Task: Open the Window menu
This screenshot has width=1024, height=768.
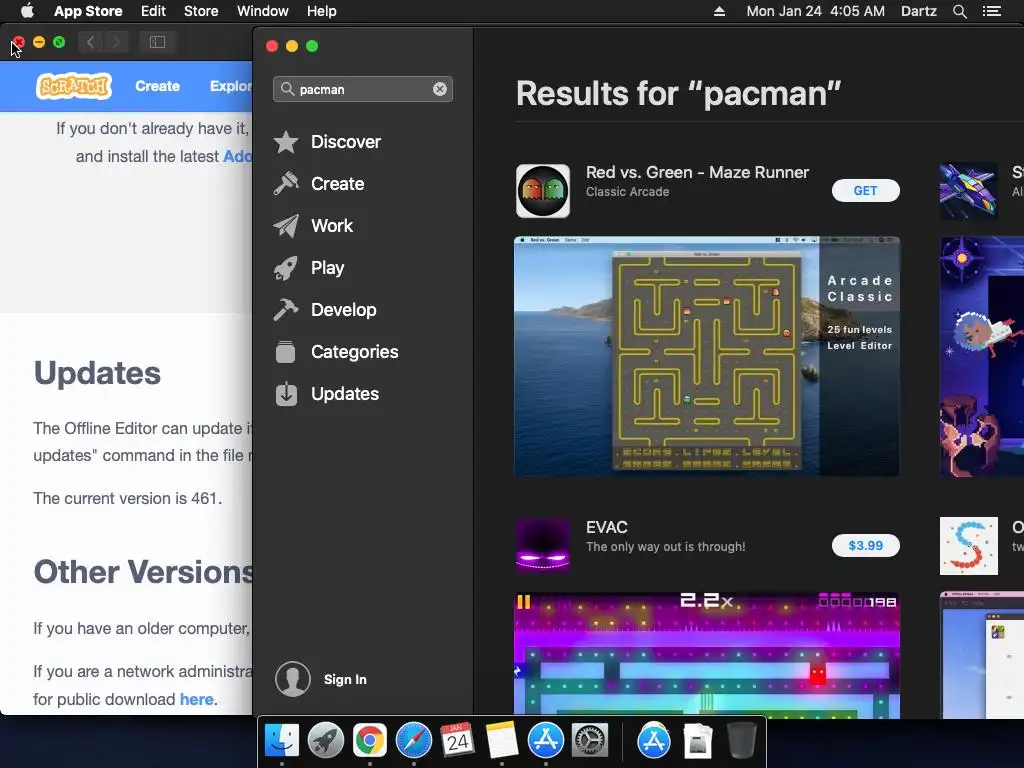Action: click(263, 11)
